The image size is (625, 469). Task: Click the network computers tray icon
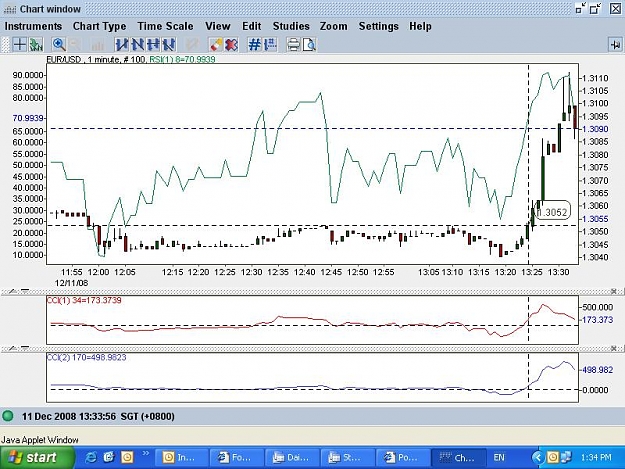[x=566, y=457]
